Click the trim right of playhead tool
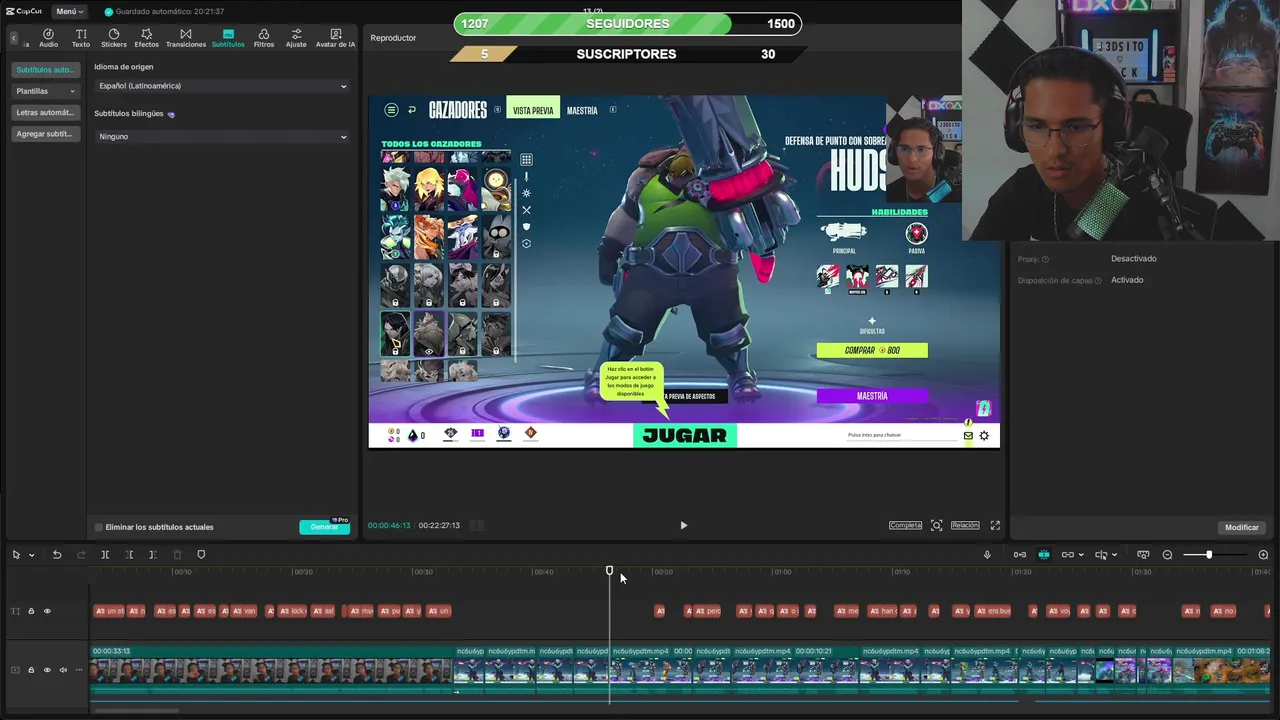 [x=152, y=554]
